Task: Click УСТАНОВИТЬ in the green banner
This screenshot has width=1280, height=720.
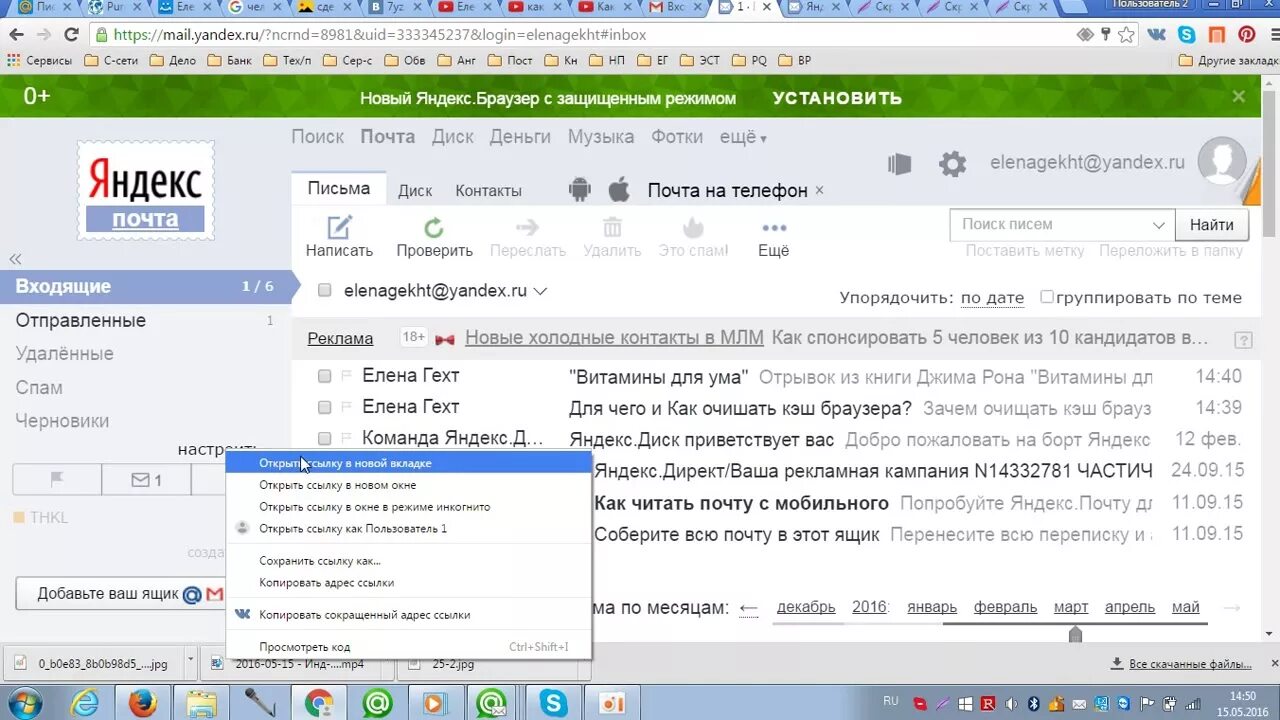Action: 837,98
